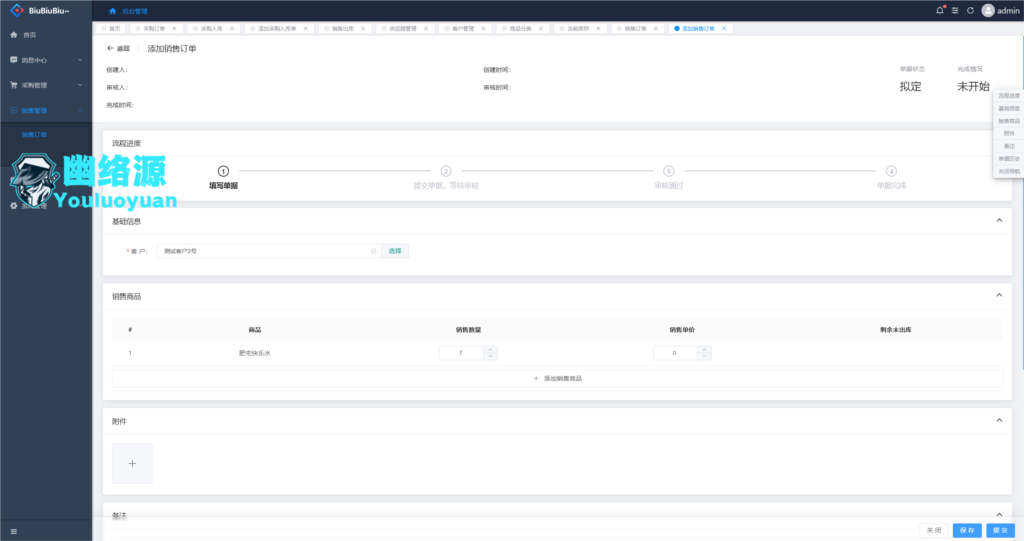
Task: Open 首页 in the sidebar
Action: click(x=46, y=35)
